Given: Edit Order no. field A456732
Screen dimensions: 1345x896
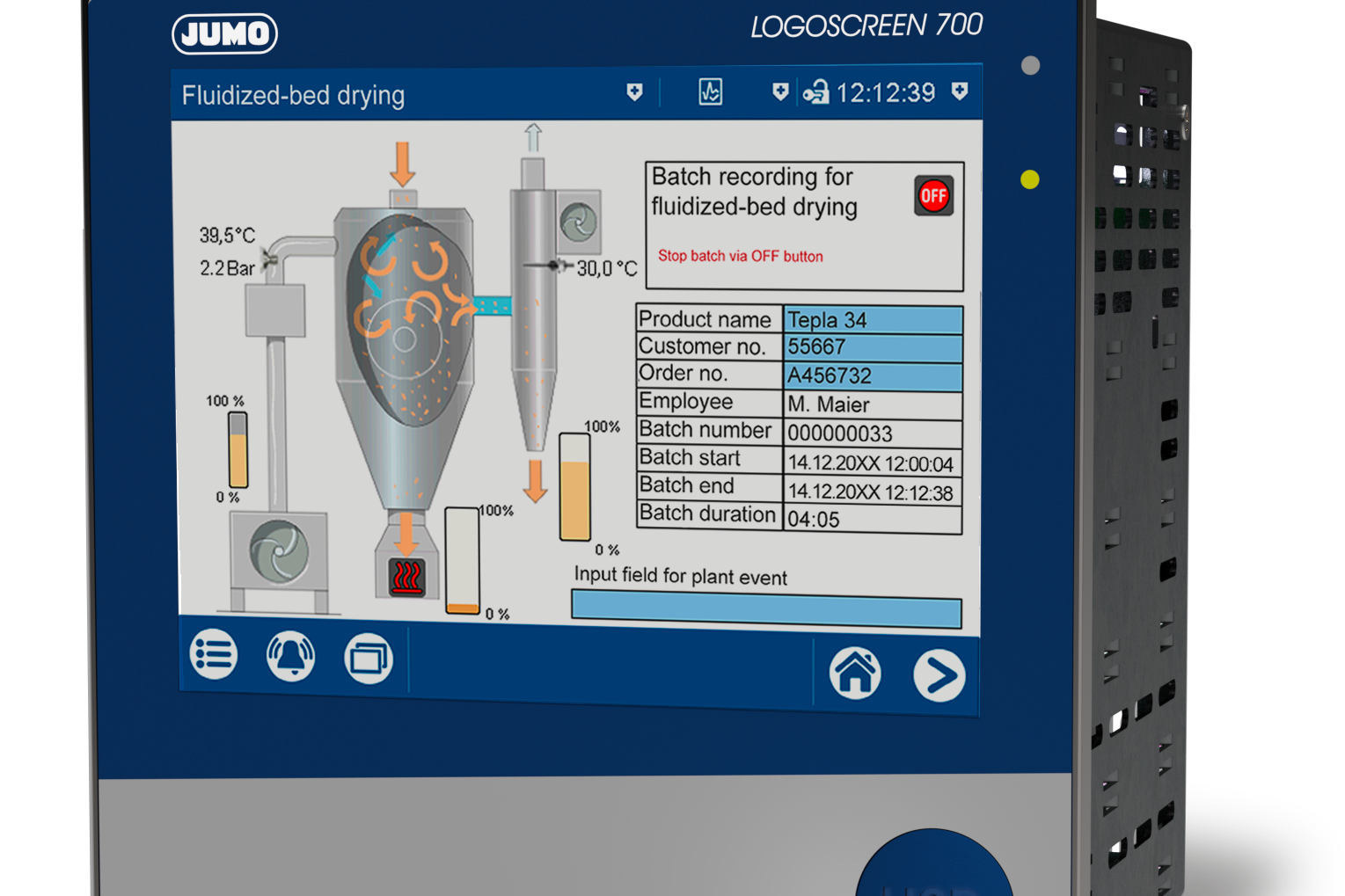Looking at the screenshot, I should coord(872,375).
